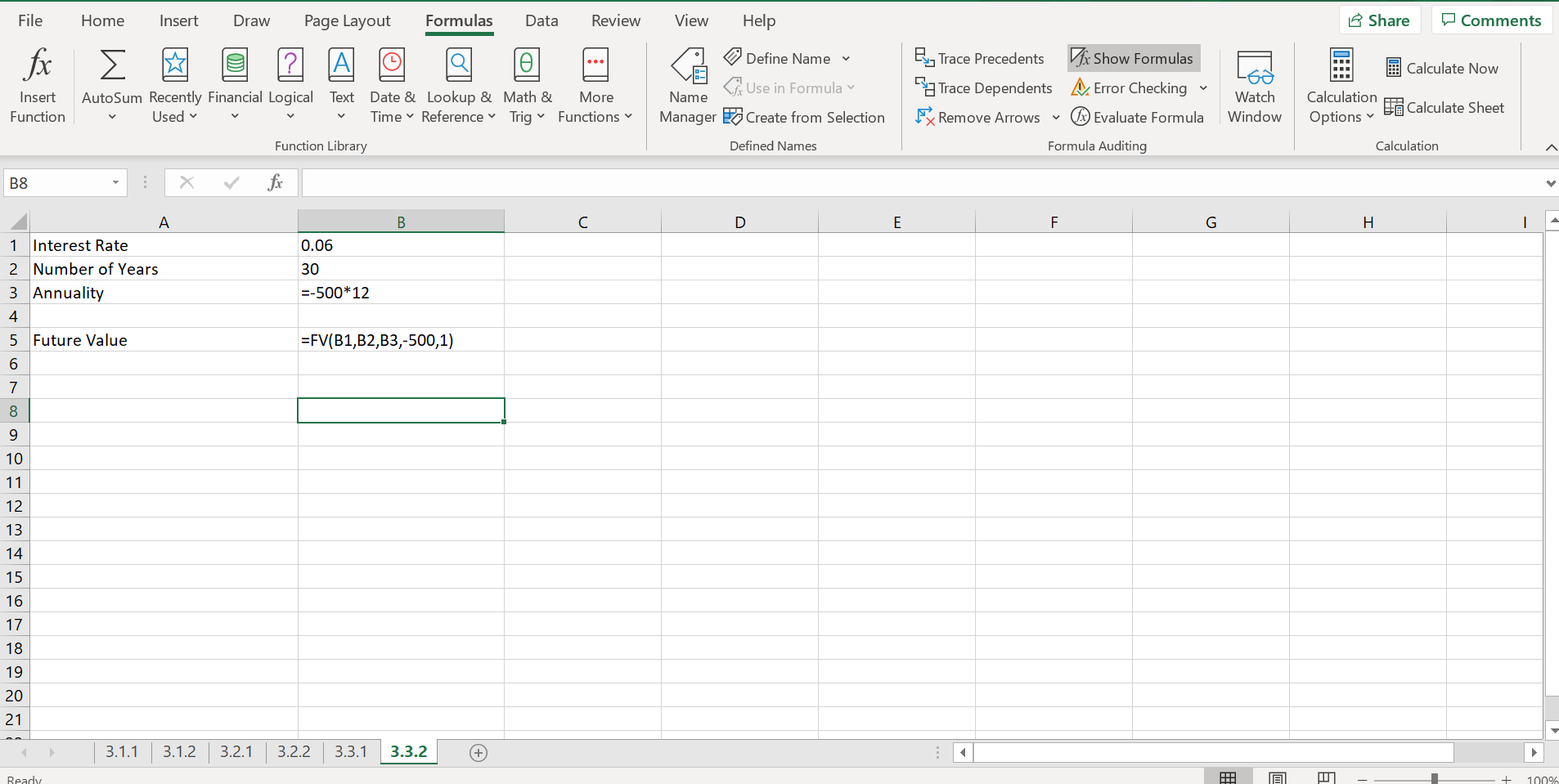This screenshot has width=1559, height=784.
Task: Collapse the ribbon
Action: pyautogui.click(x=1551, y=147)
